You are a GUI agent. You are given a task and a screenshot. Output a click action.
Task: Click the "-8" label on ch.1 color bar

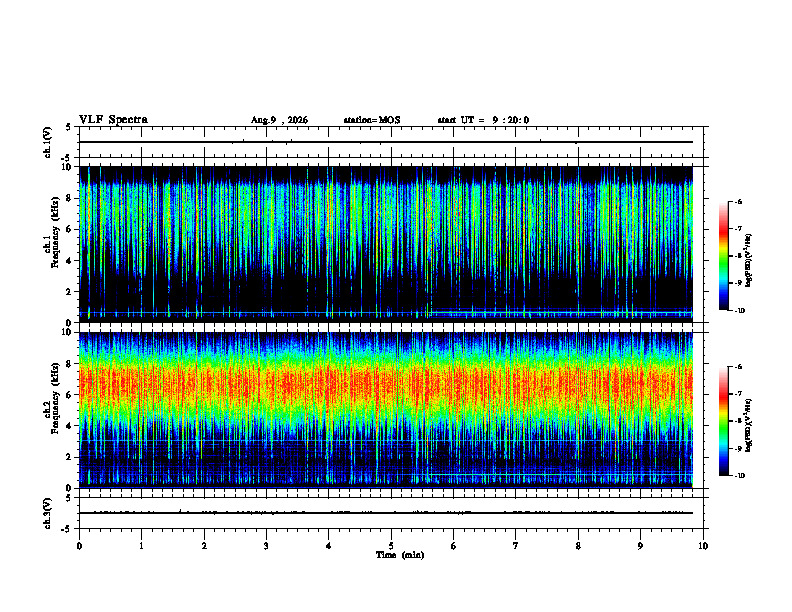click(x=738, y=256)
